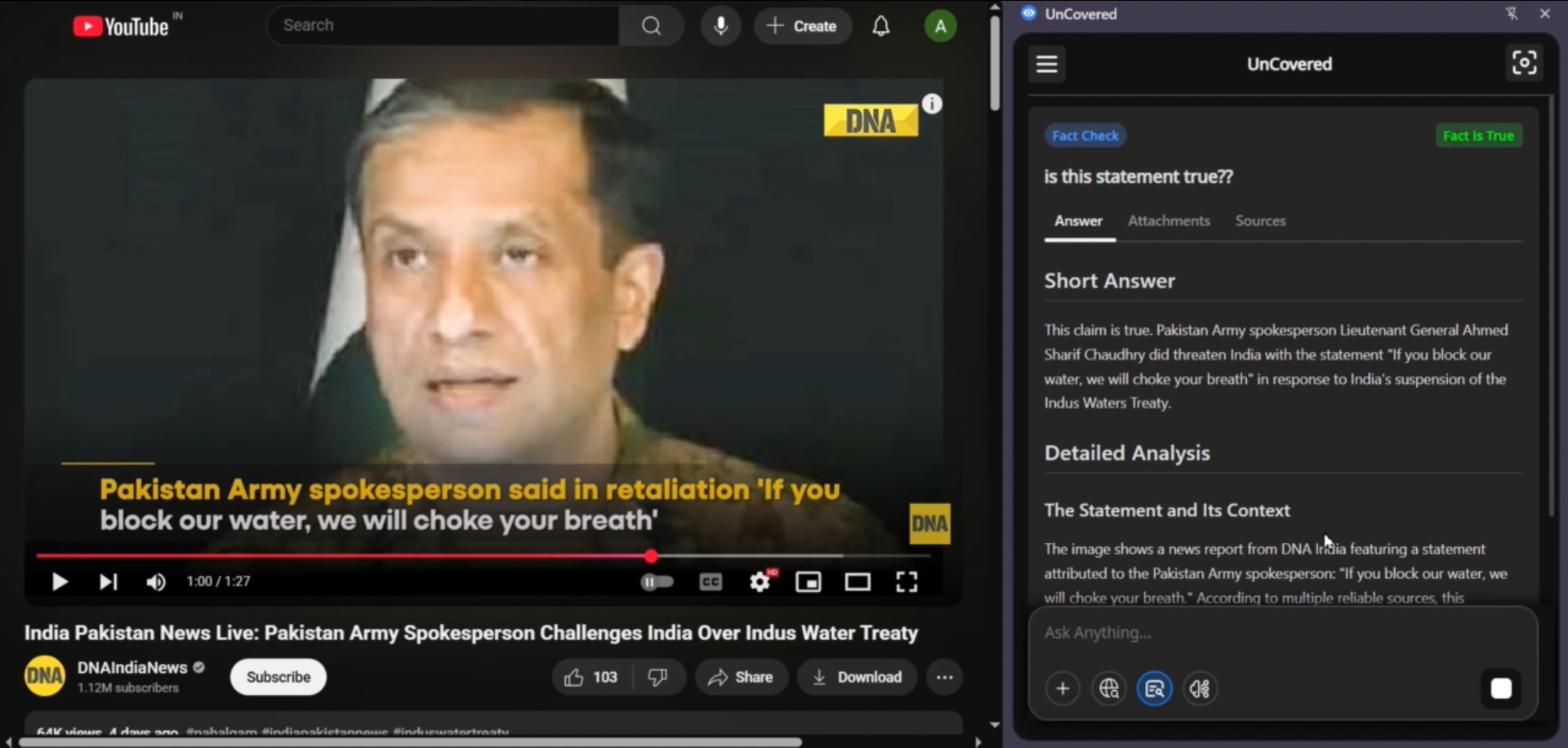Switch to theater mode

pyautogui.click(x=857, y=581)
